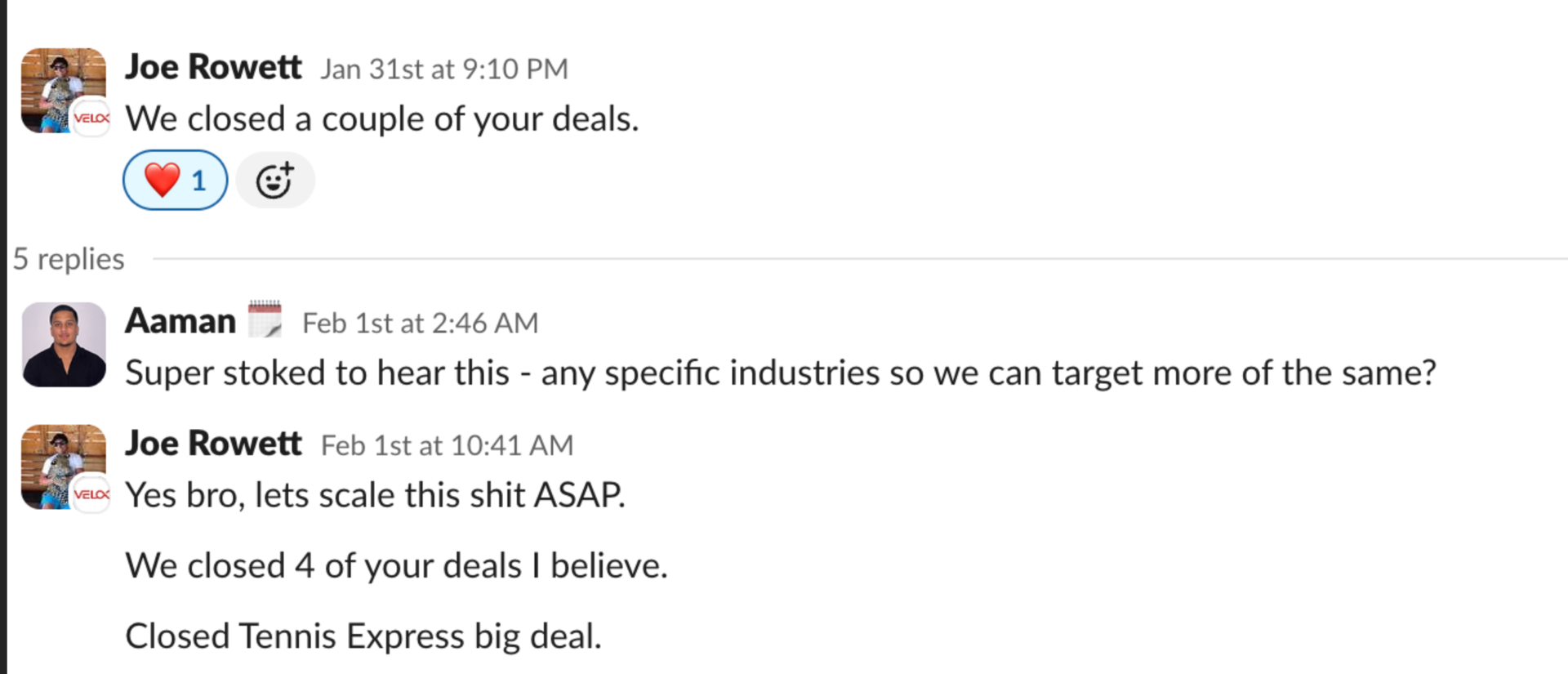Click the VELOX badge on the lower Joe avatar

91,494
